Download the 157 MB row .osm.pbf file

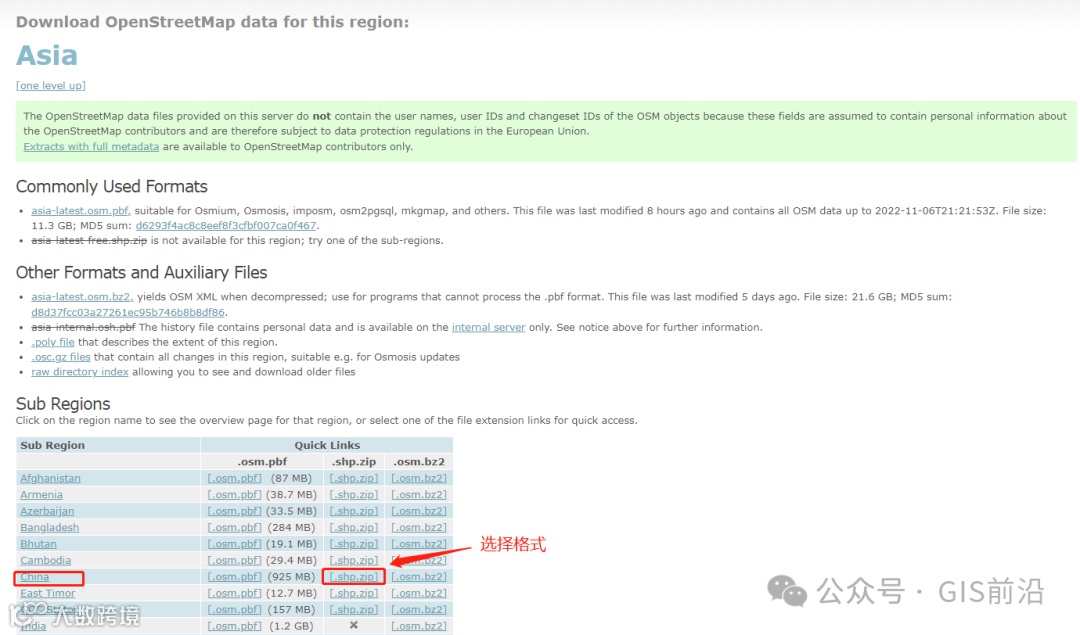pos(235,610)
